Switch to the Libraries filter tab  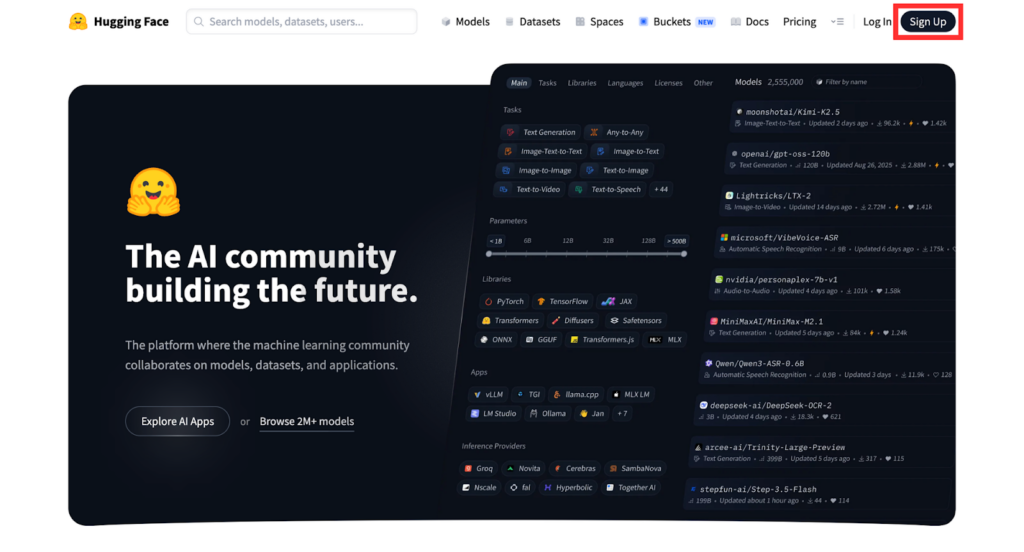(x=582, y=83)
